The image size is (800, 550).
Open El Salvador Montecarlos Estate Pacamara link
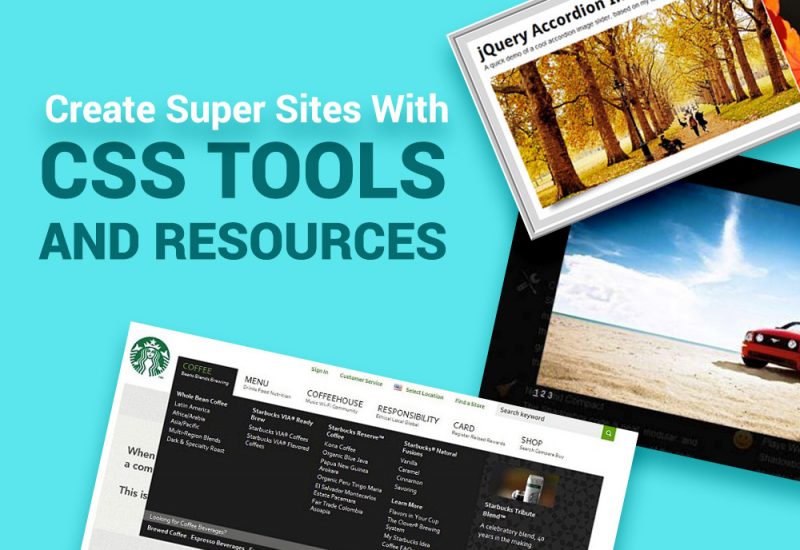[344, 494]
